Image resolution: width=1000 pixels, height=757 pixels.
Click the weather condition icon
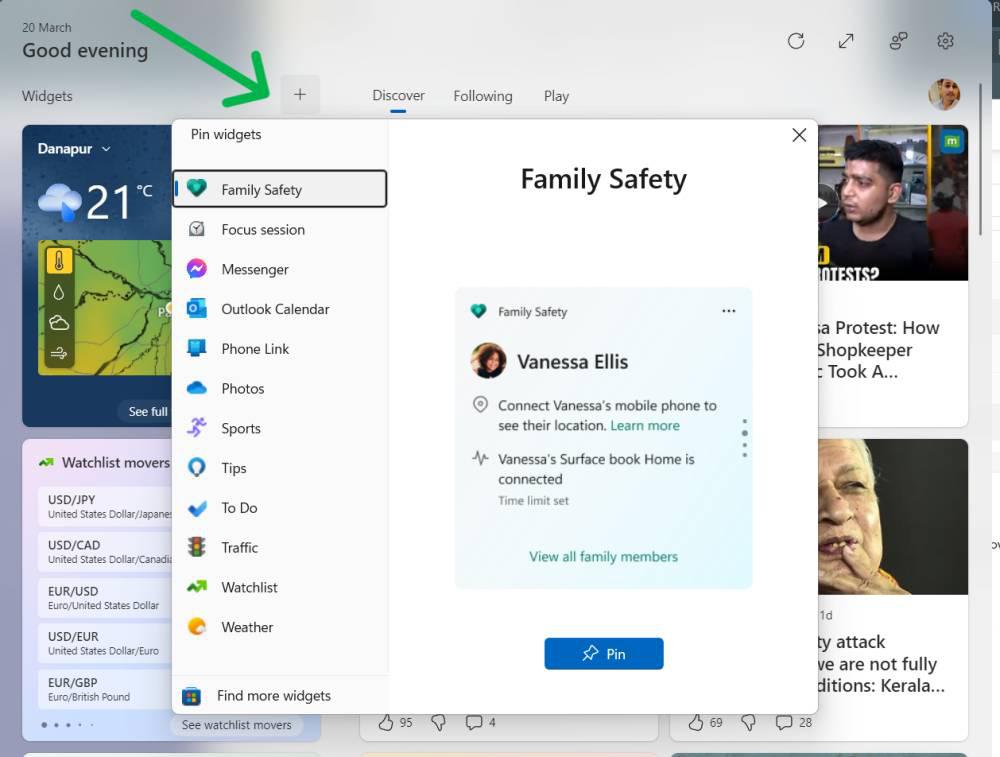[60, 202]
